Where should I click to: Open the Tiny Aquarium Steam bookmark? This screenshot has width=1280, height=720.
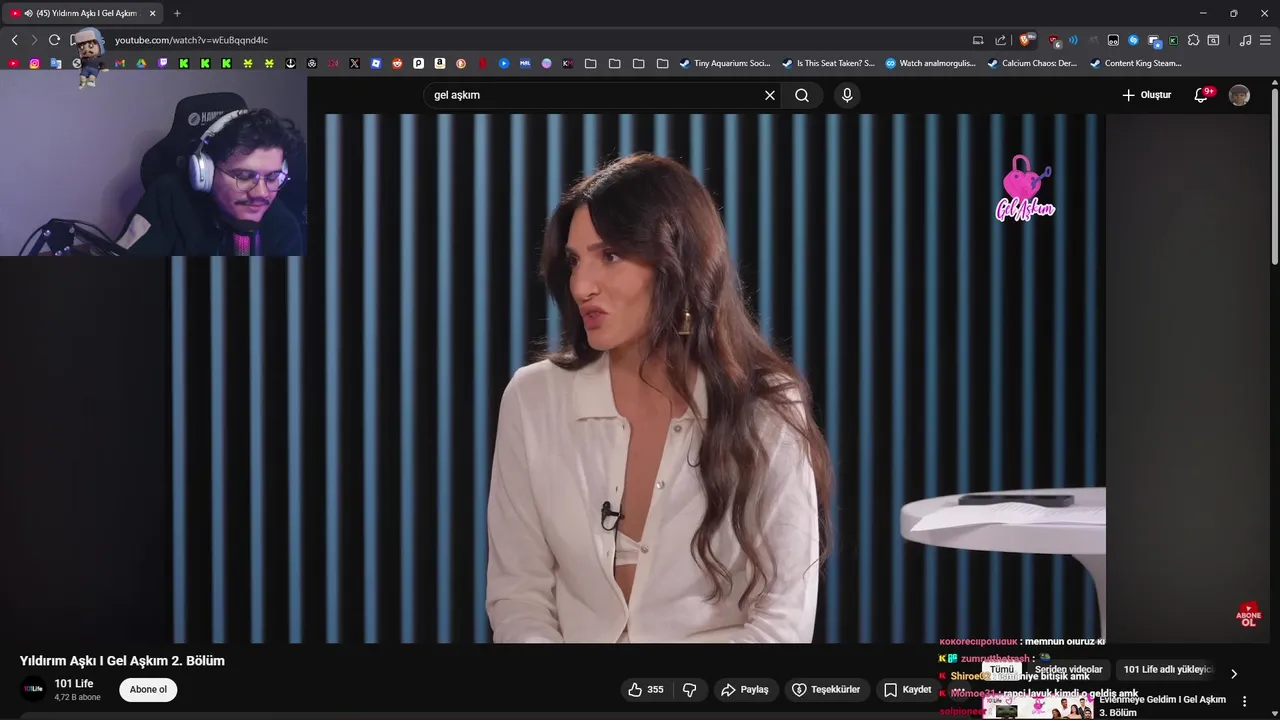pos(725,63)
